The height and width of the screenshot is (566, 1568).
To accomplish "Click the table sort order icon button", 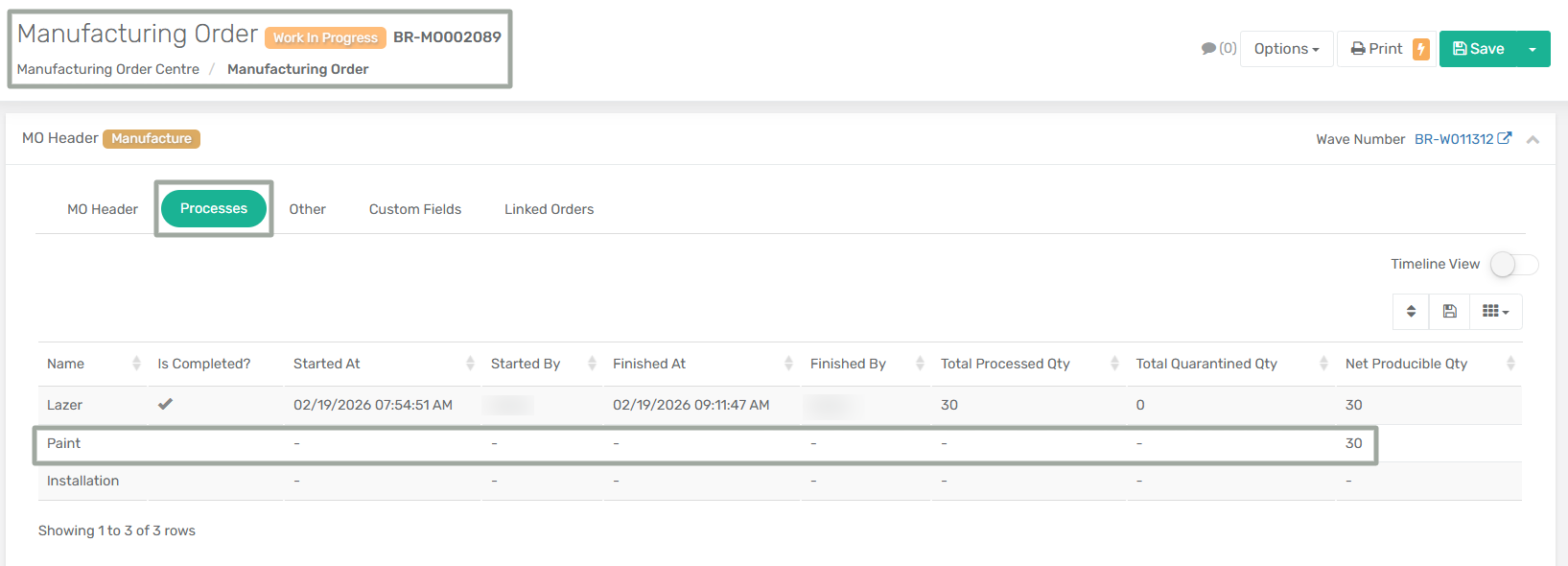I will point(1411,311).
